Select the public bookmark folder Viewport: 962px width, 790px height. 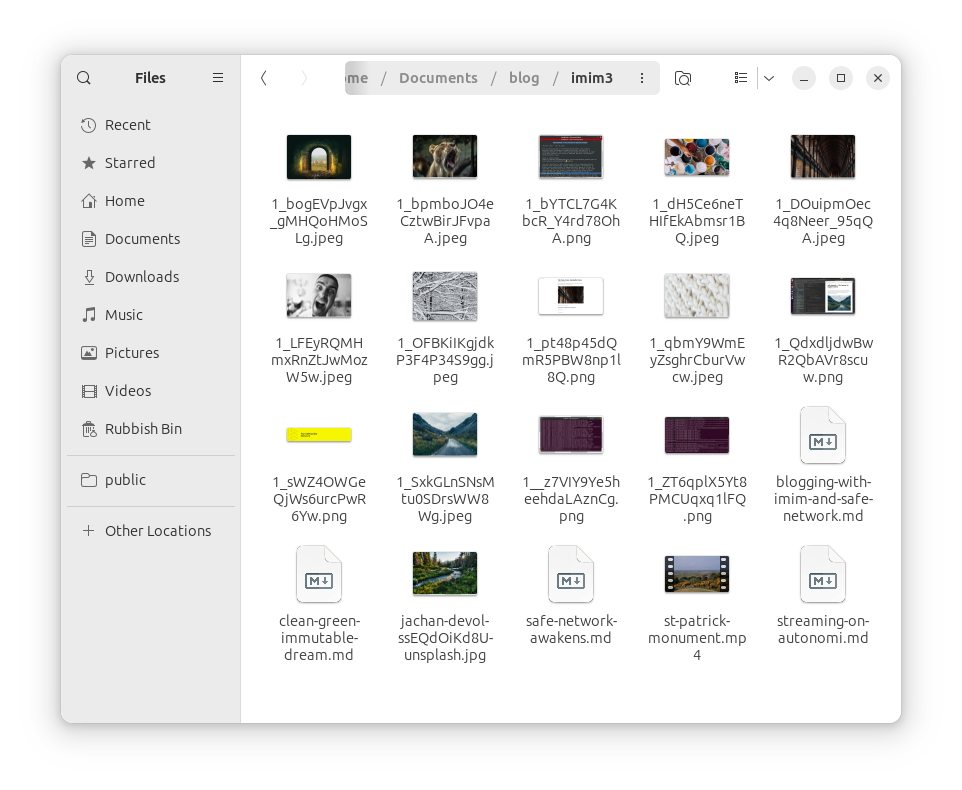pyautogui.click(x=125, y=480)
